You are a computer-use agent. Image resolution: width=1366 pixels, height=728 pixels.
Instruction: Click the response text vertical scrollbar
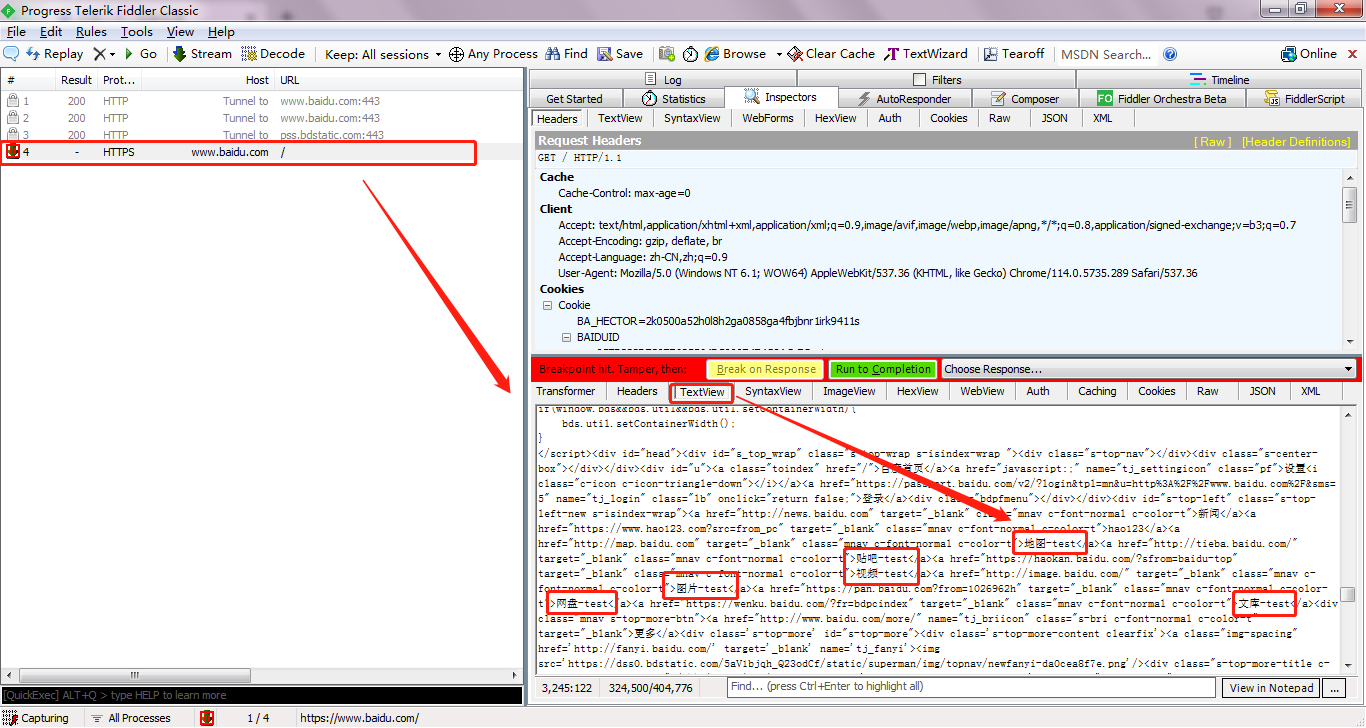point(1349,541)
